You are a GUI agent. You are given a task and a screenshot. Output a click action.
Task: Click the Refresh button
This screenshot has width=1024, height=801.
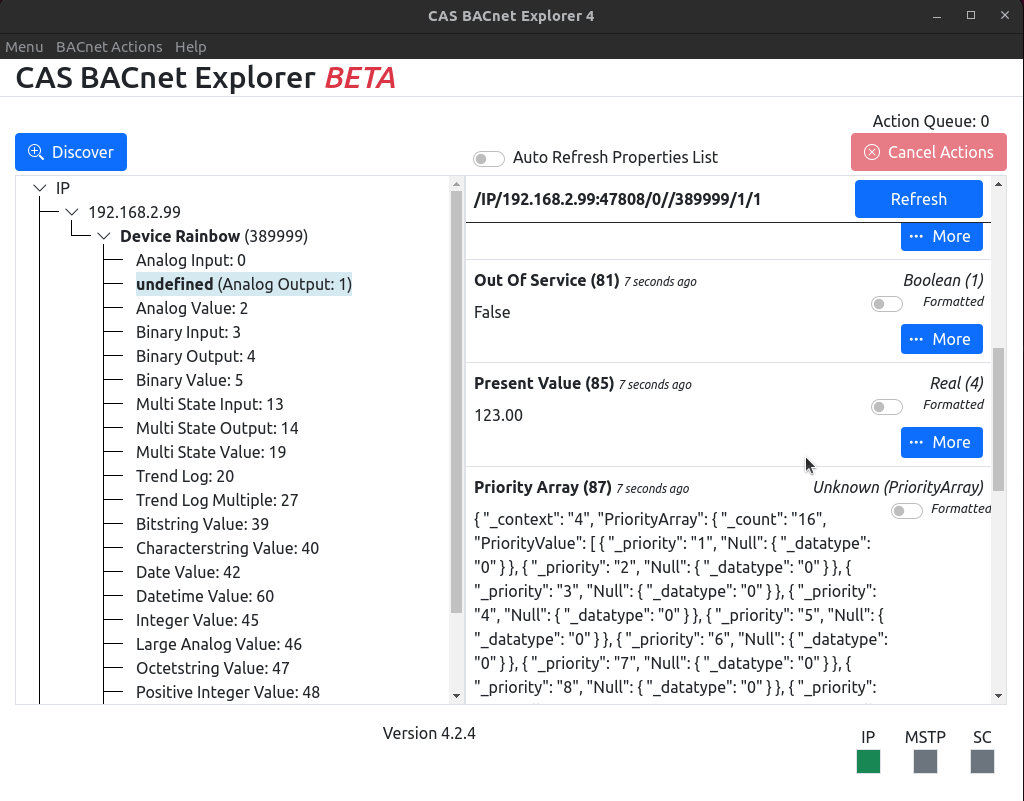click(918, 199)
